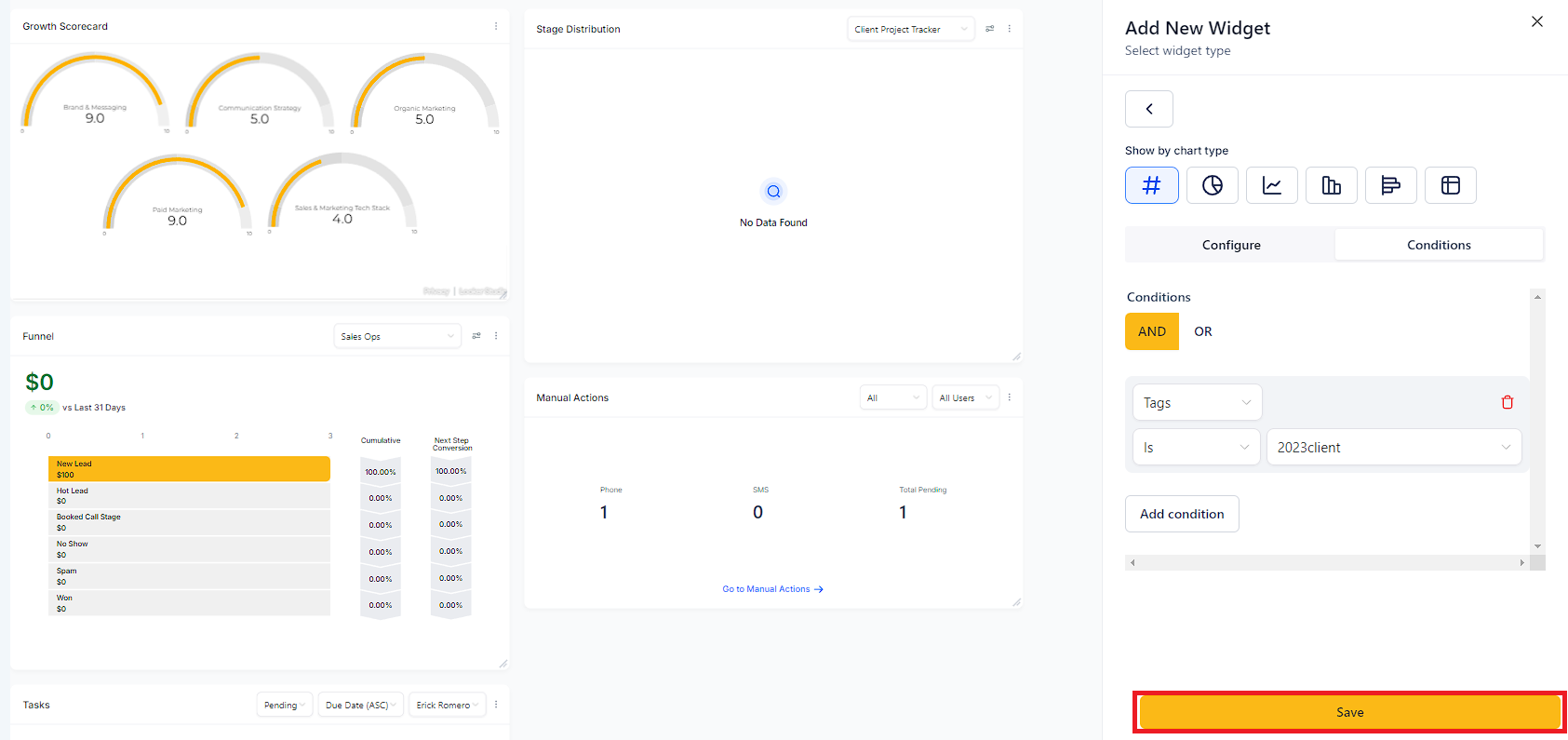
Task: Click the conditions panel horizontal scrollbar
Action: 1328,562
